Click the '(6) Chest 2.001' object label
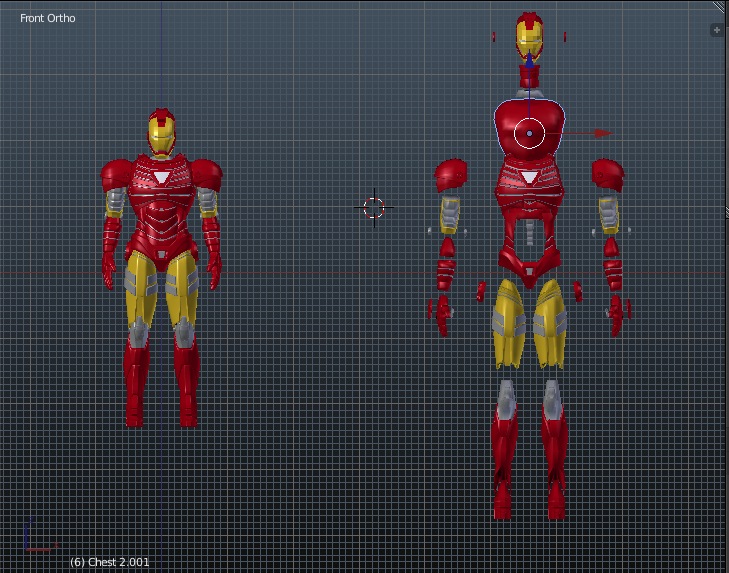The height and width of the screenshot is (573, 729). coord(109,562)
